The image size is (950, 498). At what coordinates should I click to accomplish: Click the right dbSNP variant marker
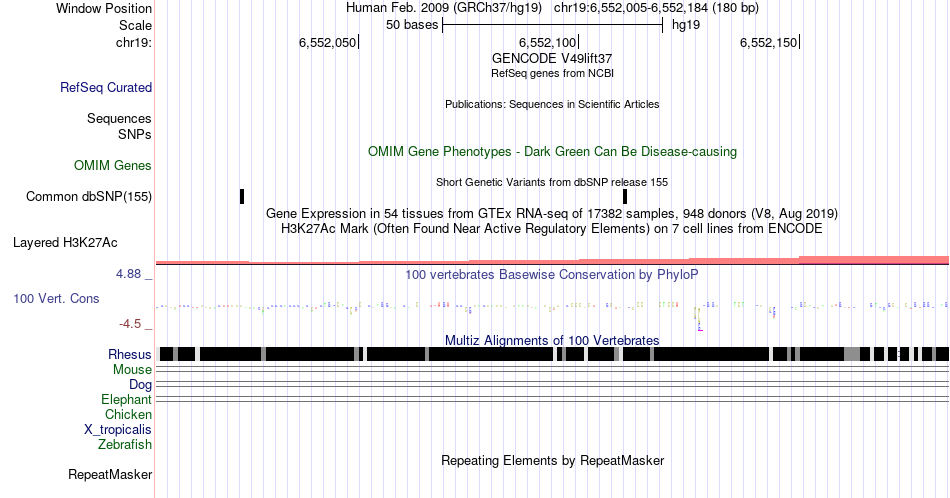pos(625,196)
